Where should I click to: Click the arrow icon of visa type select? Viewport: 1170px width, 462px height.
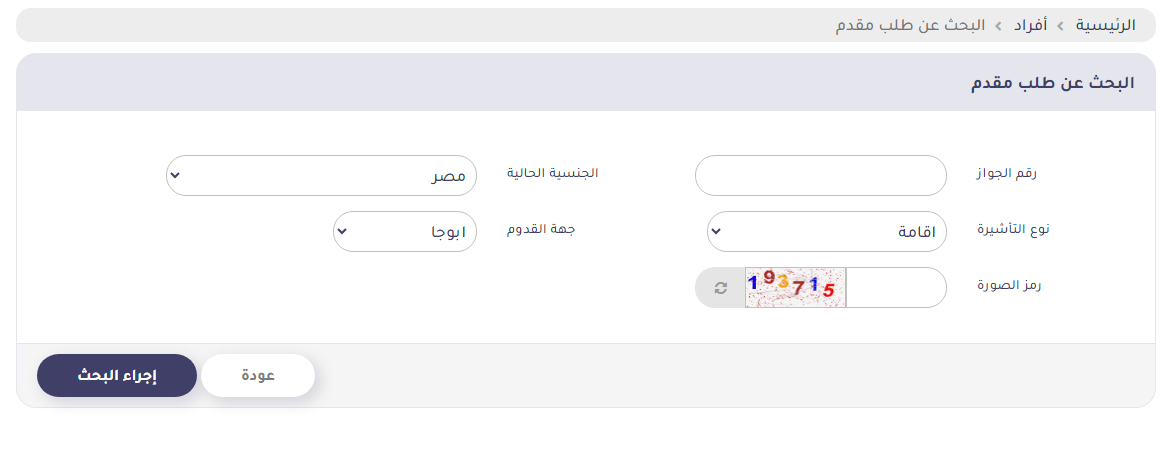(x=716, y=231)
